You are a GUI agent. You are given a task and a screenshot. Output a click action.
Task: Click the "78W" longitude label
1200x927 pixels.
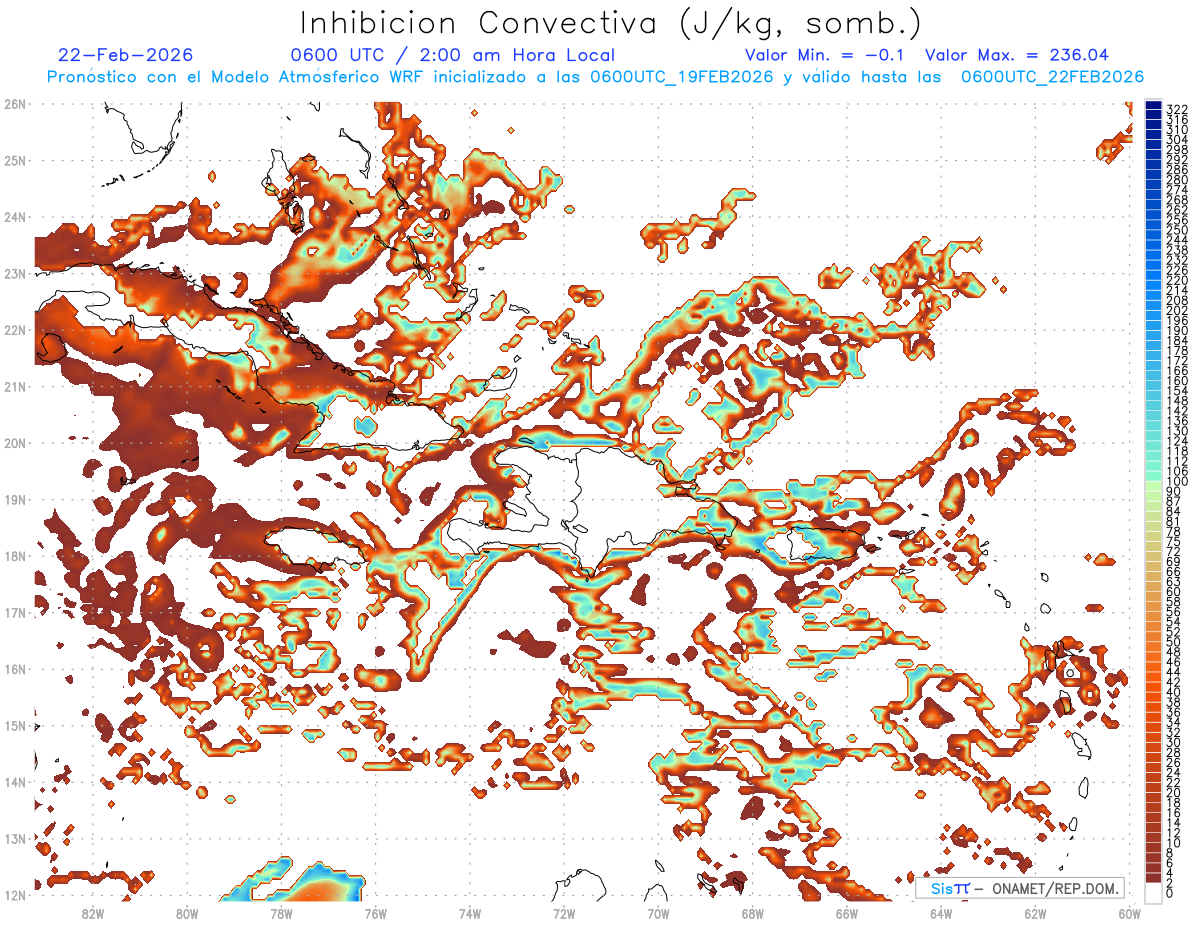click(281, 914)
